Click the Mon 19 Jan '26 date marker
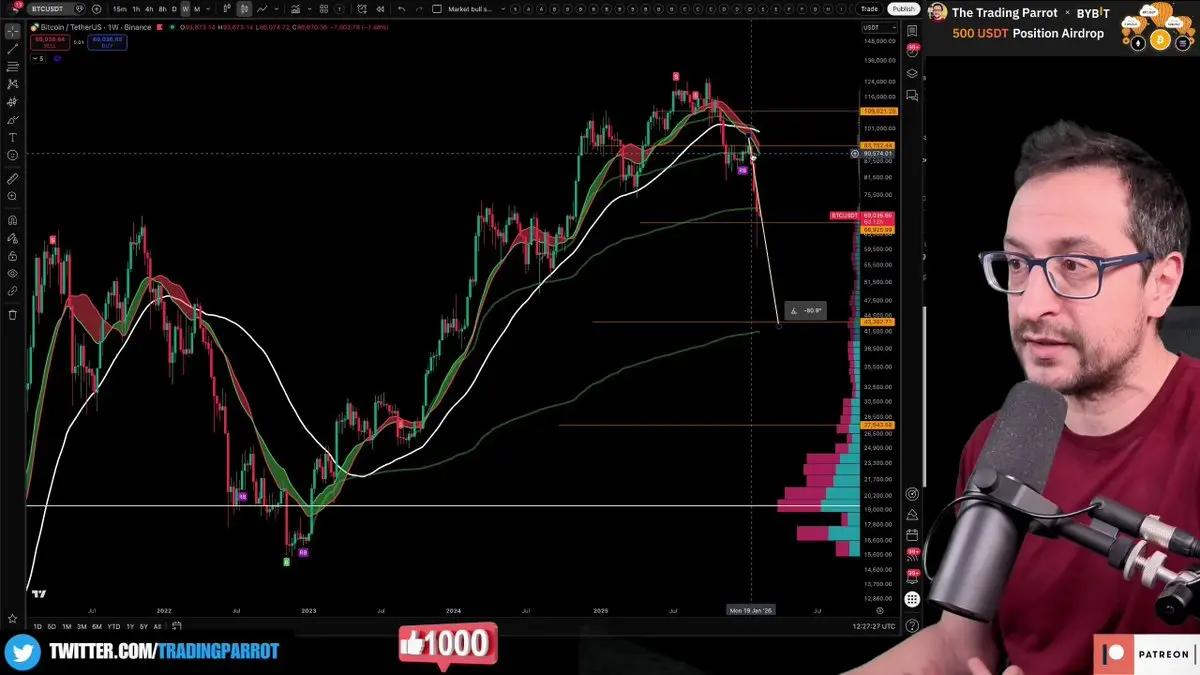The width and height of the screenshot is (1200, 675). coord(751,609)
